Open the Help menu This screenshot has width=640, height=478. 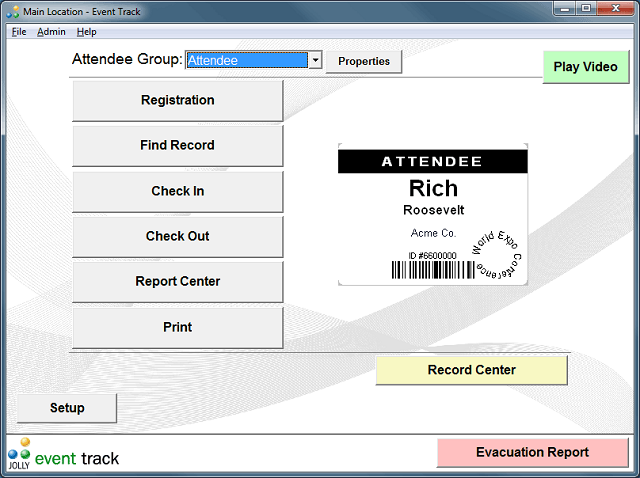(x=87, y=31)
